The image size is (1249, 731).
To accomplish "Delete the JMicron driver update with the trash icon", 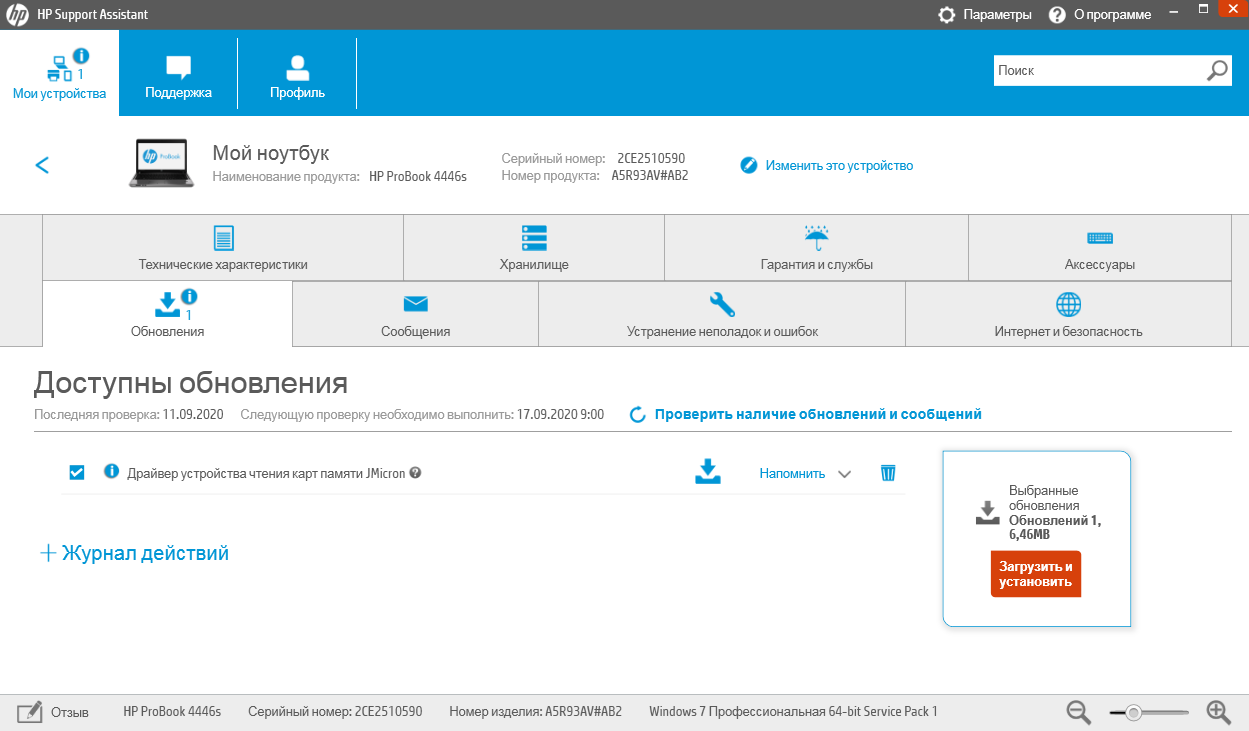I will pyautogui.click(x=888, y=473).
